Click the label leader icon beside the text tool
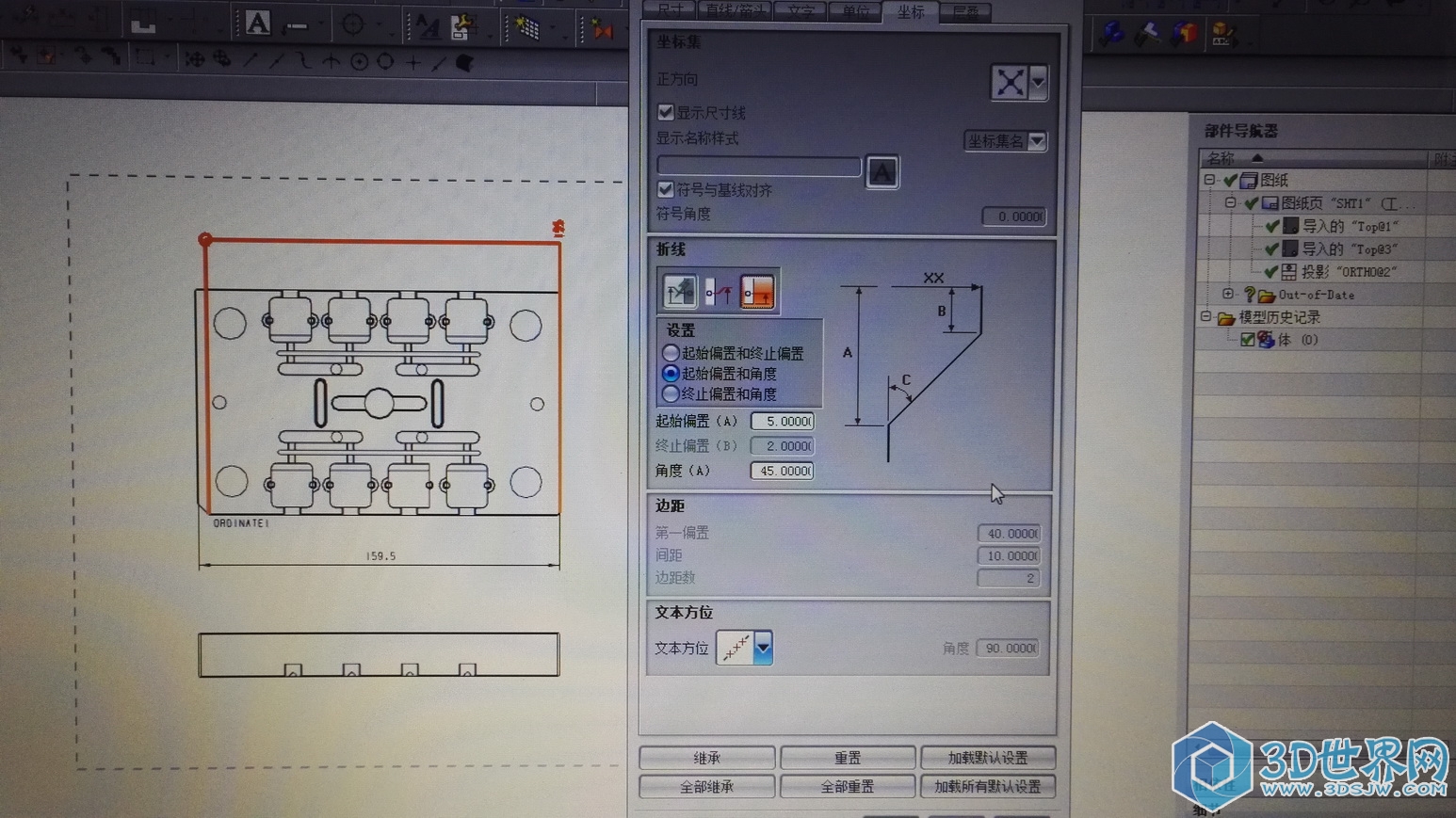 pyautogui.click(x=296, y=25)
